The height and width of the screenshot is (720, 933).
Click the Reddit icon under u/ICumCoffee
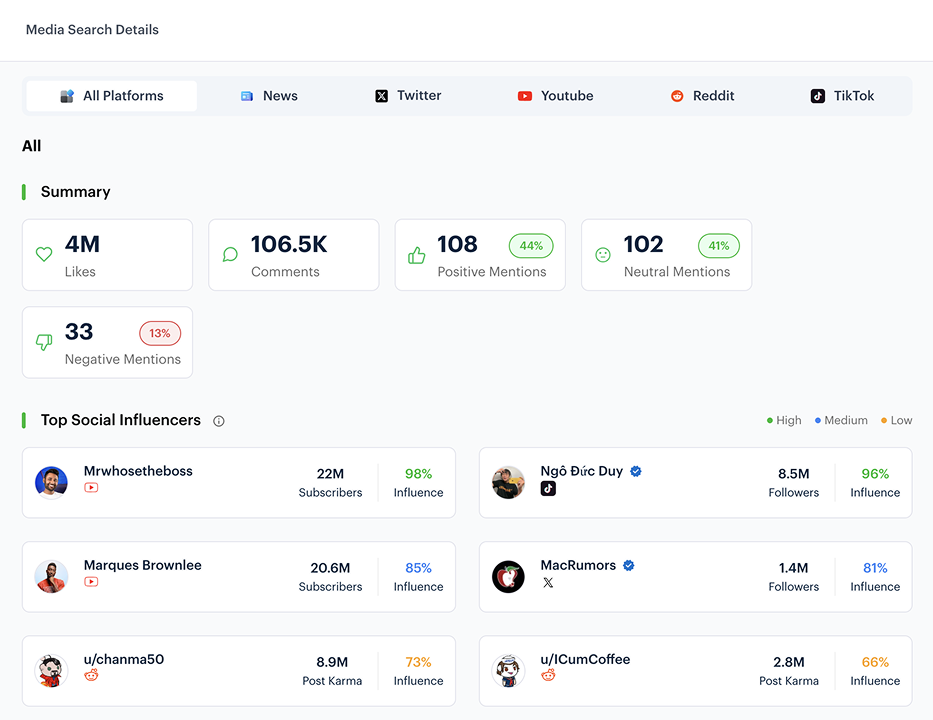(548, 675)
